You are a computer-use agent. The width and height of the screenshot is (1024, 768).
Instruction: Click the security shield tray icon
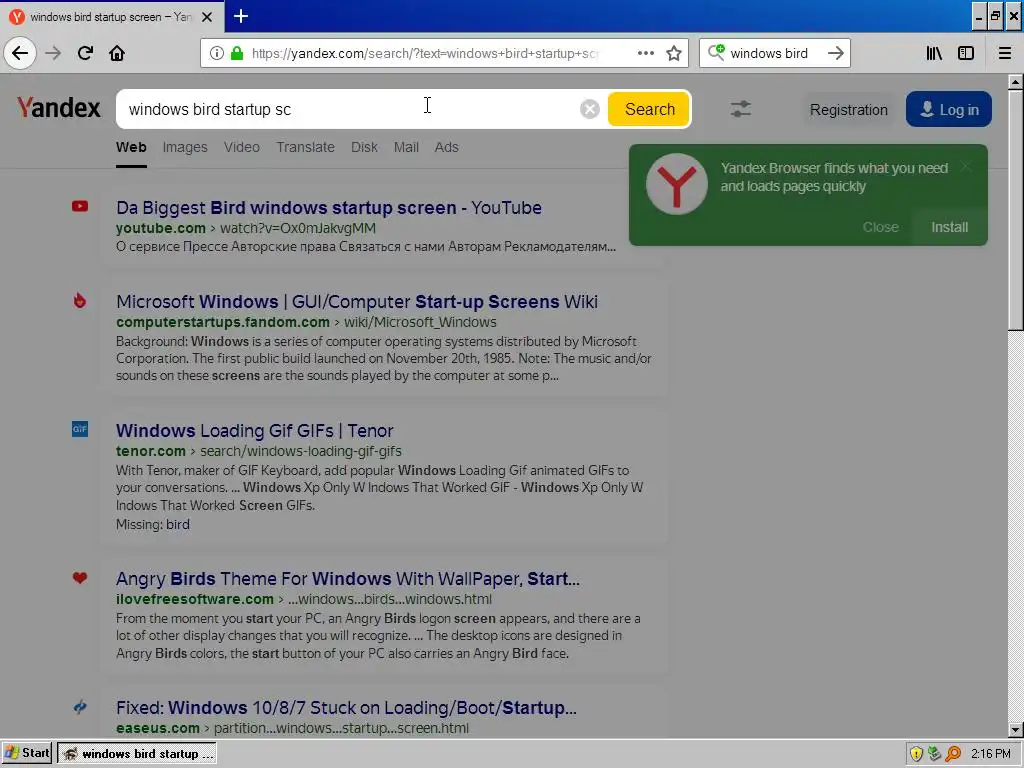(x=916, y=754)
